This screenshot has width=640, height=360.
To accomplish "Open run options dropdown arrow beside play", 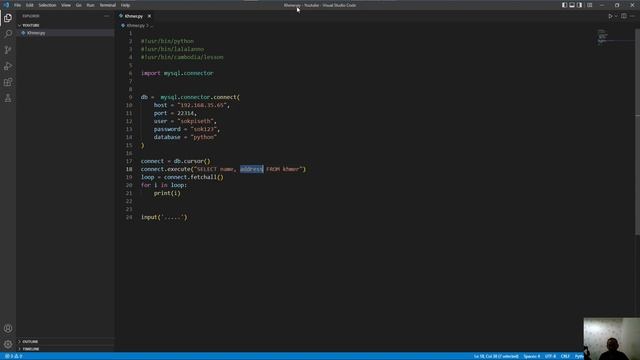I will (x=616, y=16).
